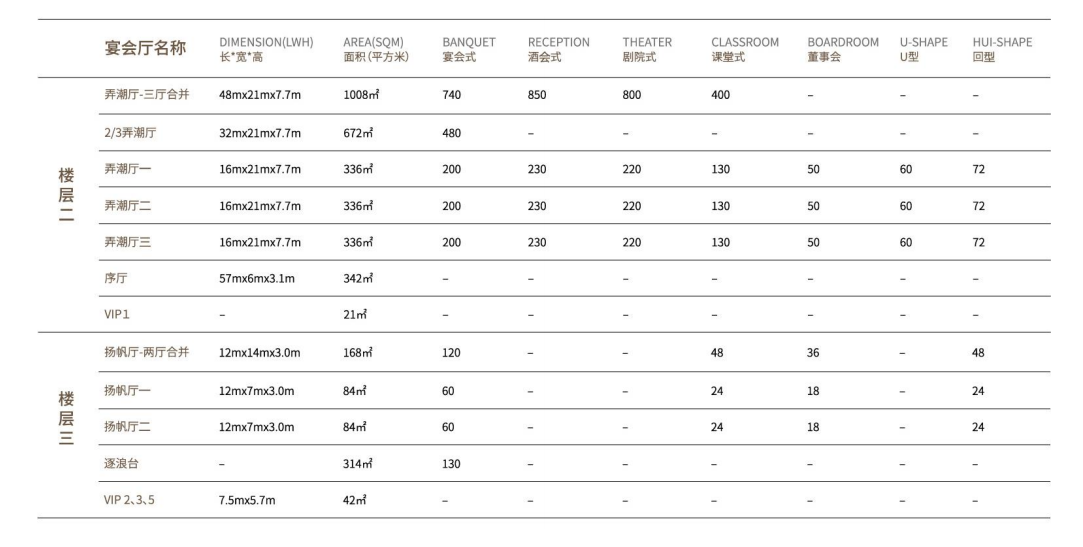Select the 弄潮厅-三厅合并 row name
Viewport: 1083px width, 547px height.
pyautogui.click(x=146, y=95)
